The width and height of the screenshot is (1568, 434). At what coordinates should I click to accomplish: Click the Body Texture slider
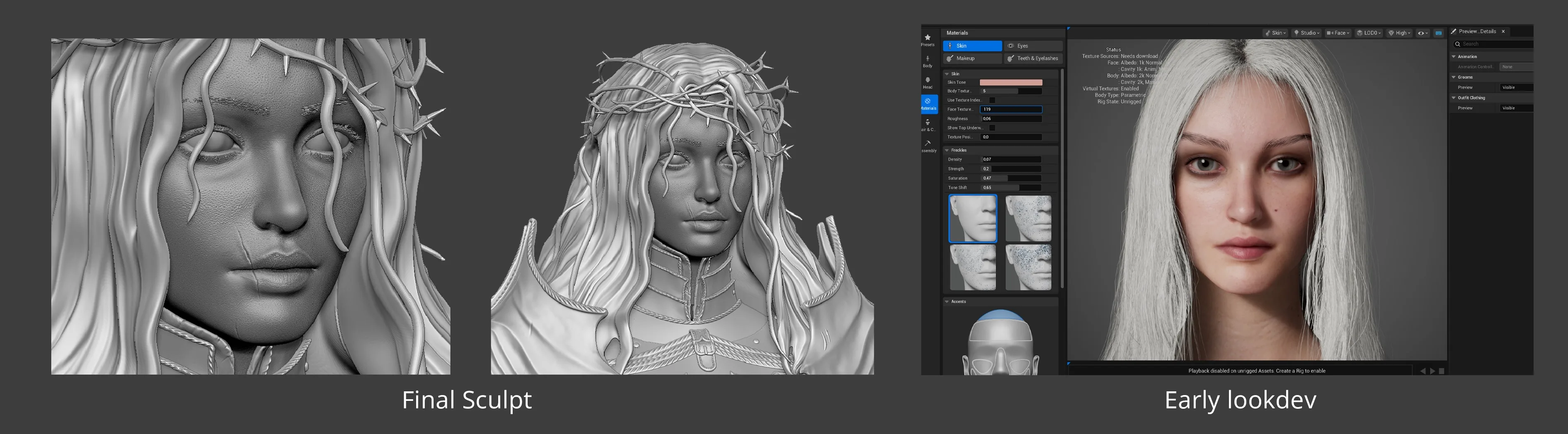(x=1011, y=91)
